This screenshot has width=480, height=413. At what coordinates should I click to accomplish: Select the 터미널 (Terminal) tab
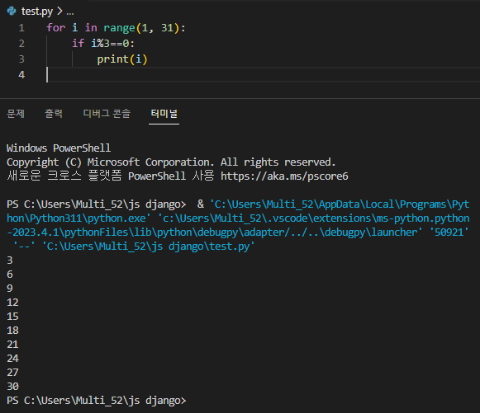(164, 114)
